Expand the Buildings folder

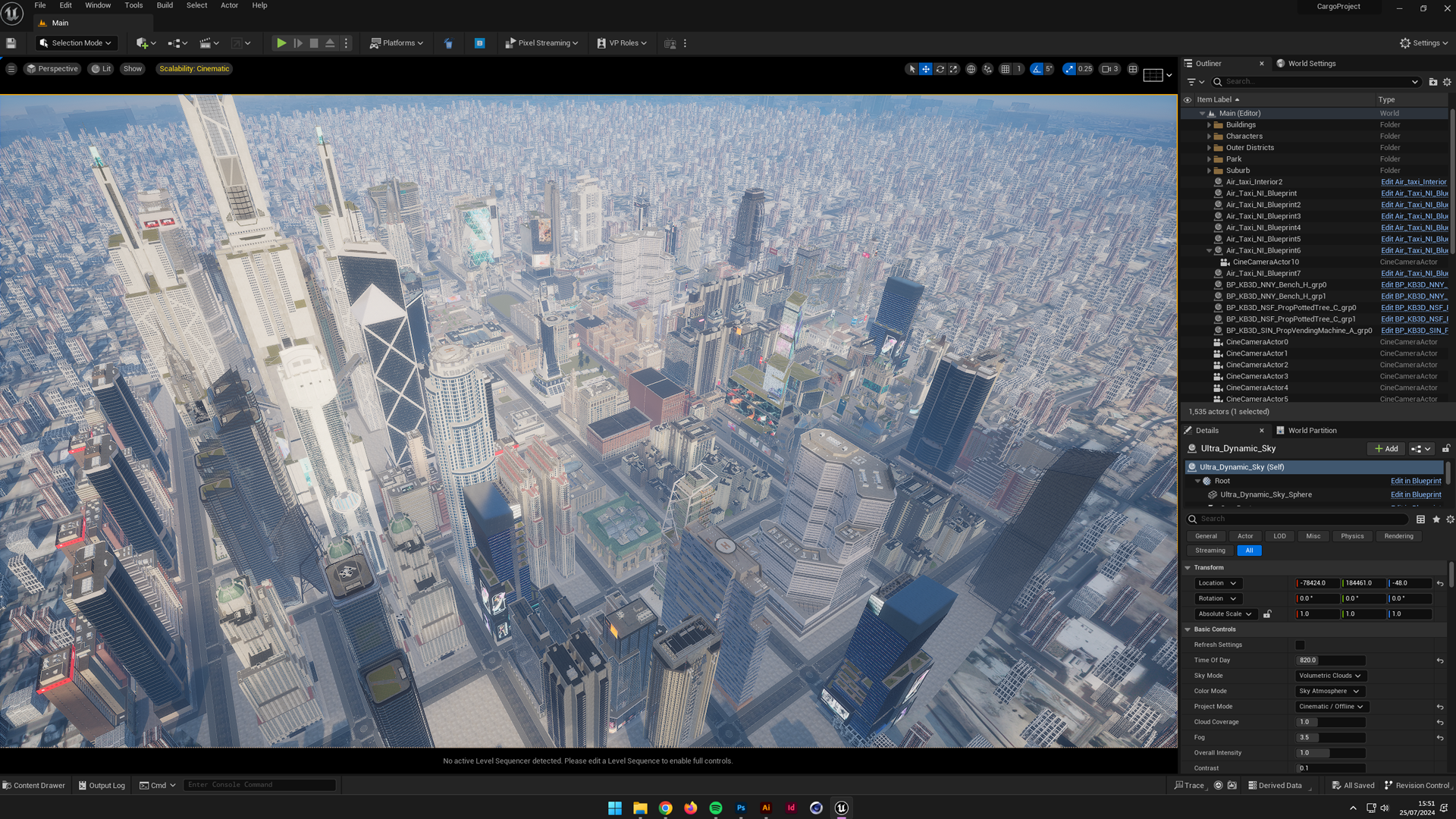[1209, 125]
